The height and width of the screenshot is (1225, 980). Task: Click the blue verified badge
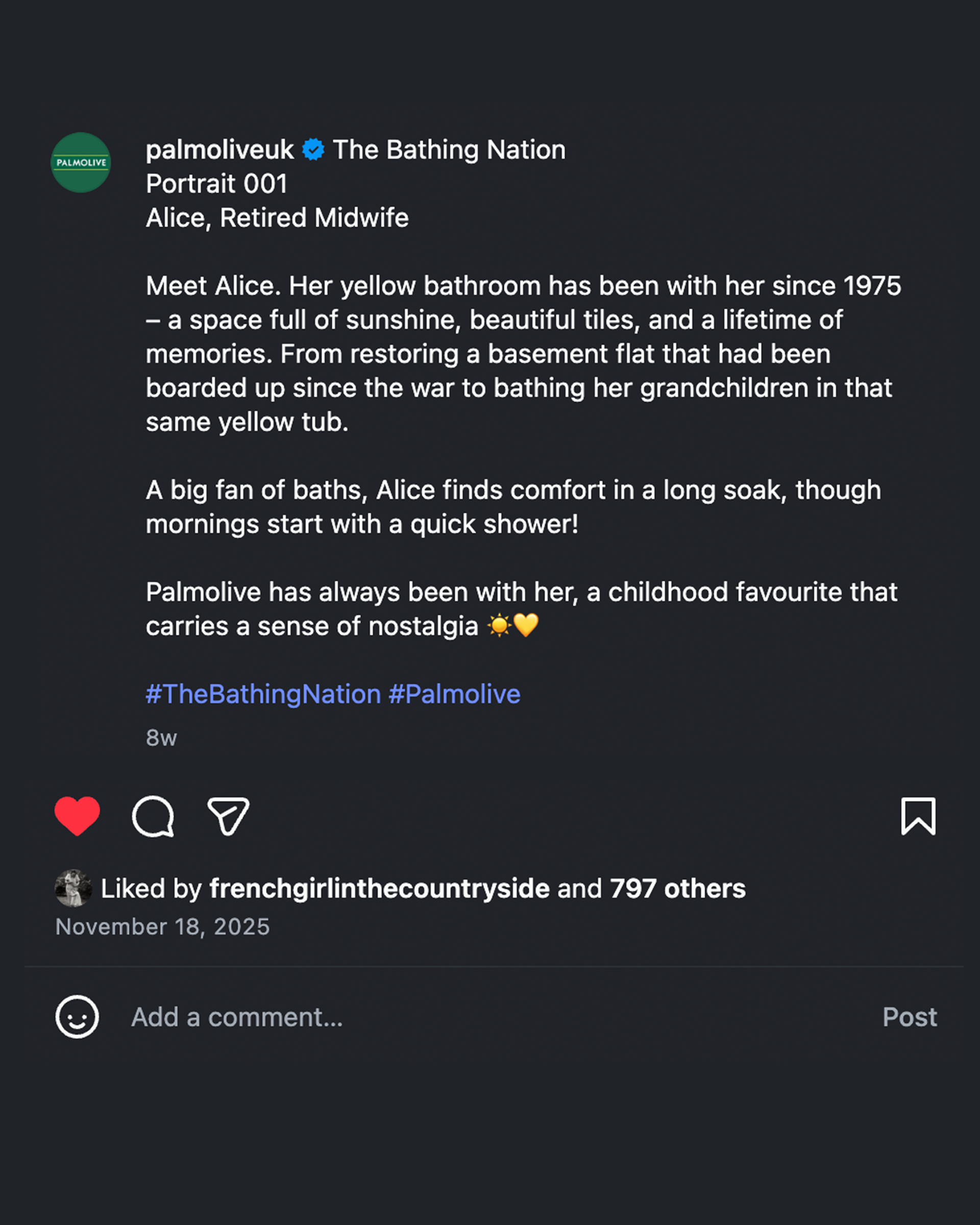click(x=313, y=150)
